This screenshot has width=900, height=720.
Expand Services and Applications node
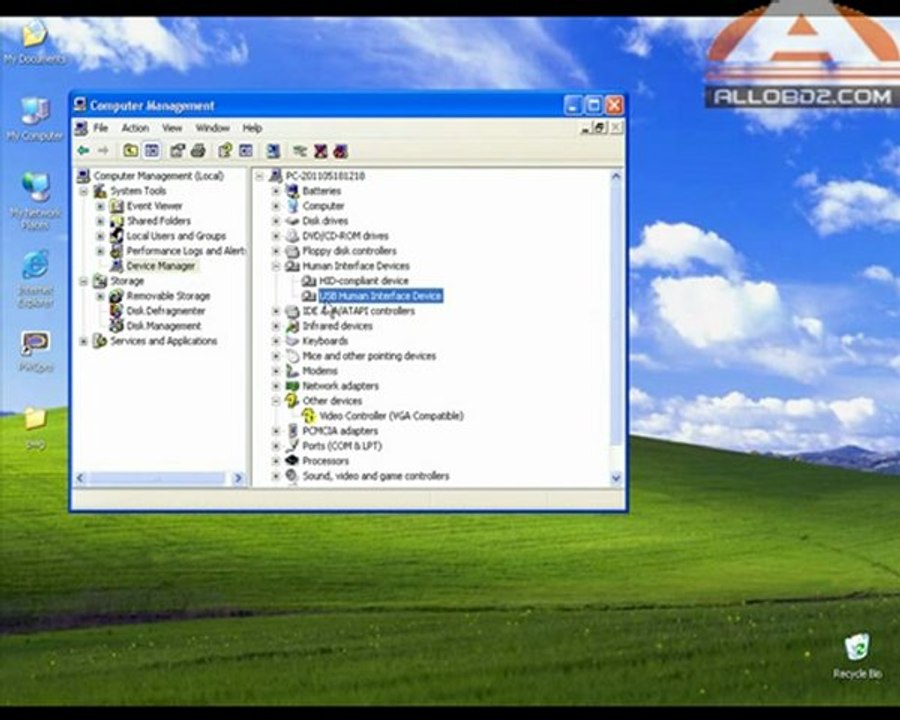click(x=84, y=341)
